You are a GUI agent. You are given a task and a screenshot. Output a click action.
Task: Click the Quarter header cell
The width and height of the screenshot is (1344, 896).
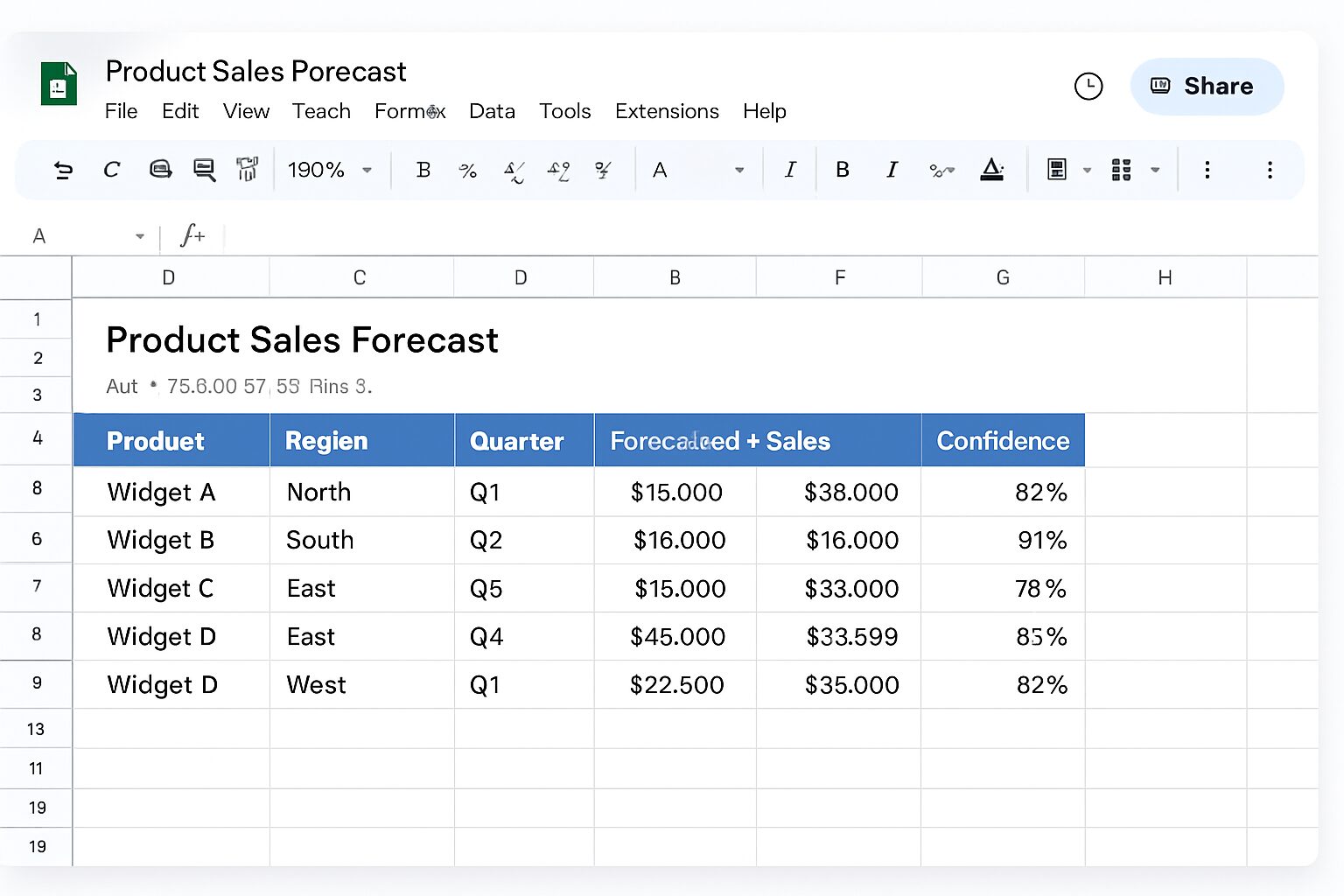524,440
